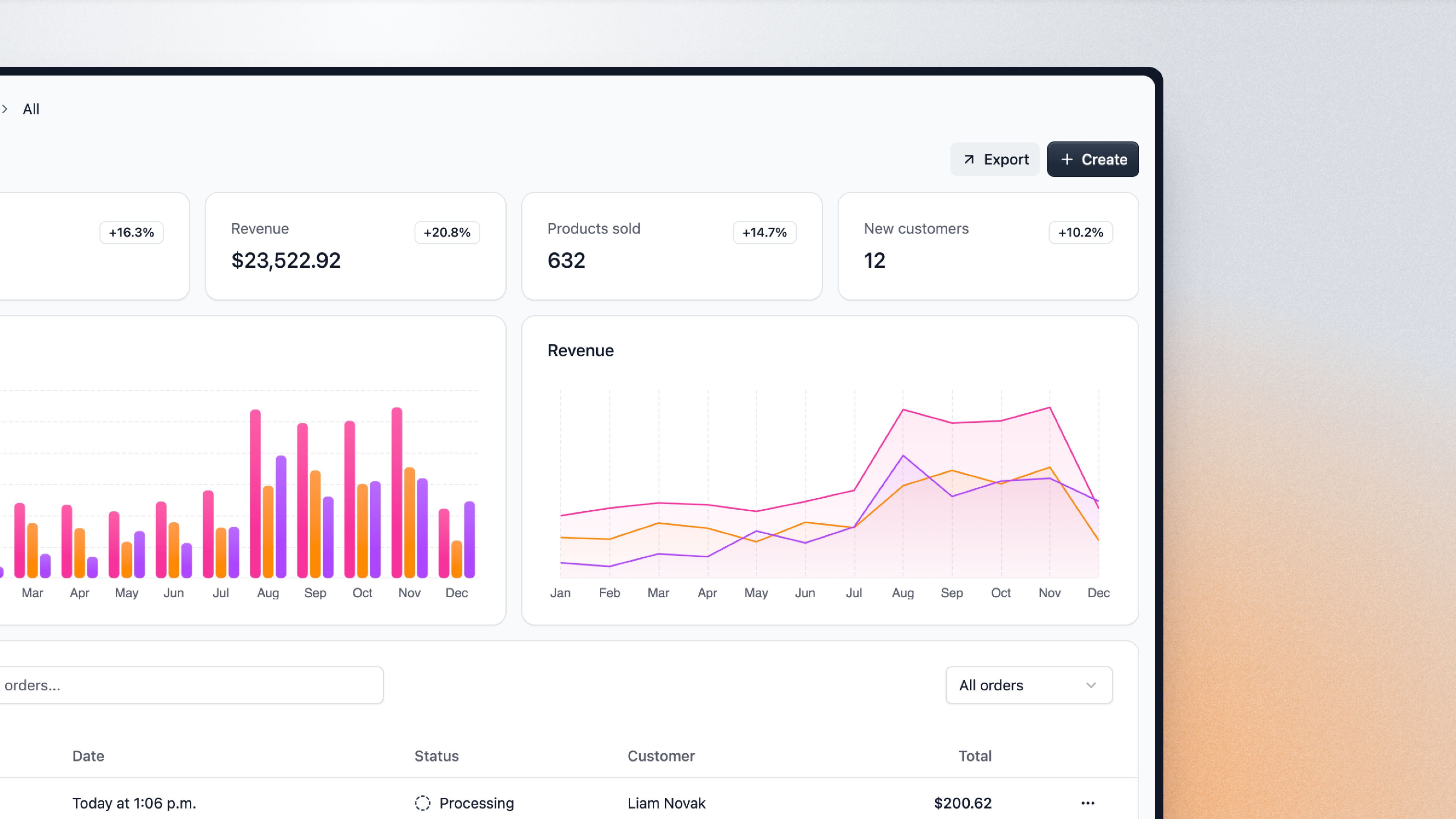Toggle the +16.3% badge on the first card
The image size is (1456, 819).
tap(131, 232)
